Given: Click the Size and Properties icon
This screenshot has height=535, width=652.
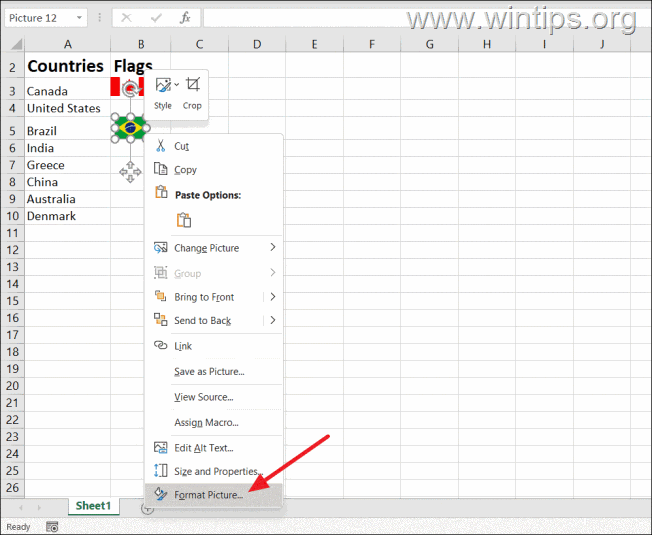Looking at the screenshot, I should (x=161, y=471).
